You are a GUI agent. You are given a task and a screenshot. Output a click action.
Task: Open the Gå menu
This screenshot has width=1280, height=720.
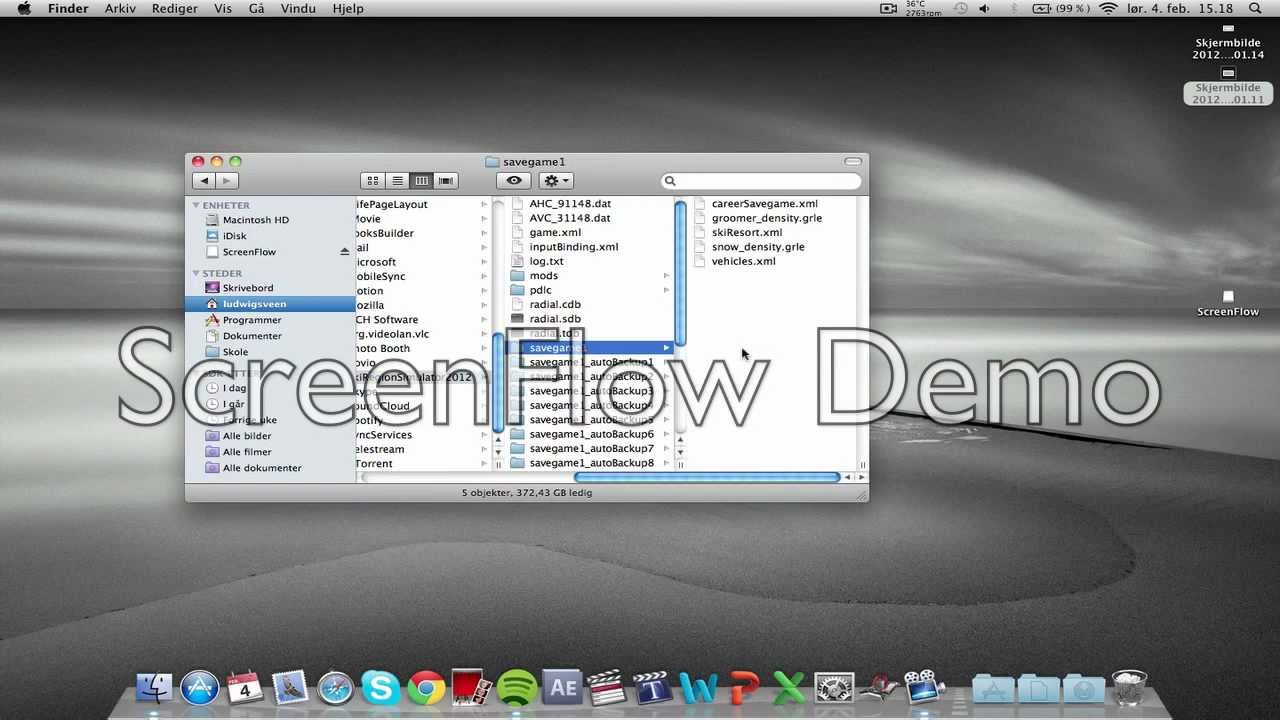pos(256,9)
